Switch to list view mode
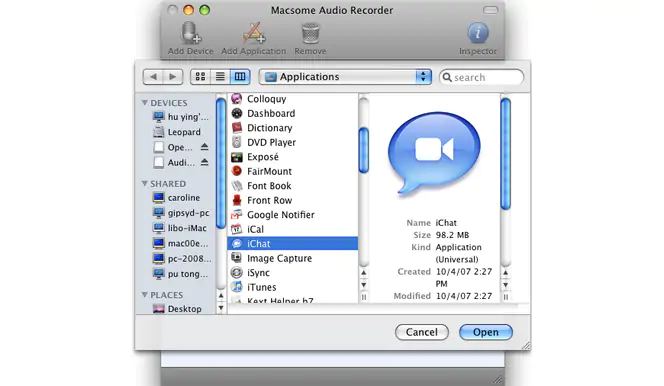This screenshot has height=386, width=664. click(220, 77)
